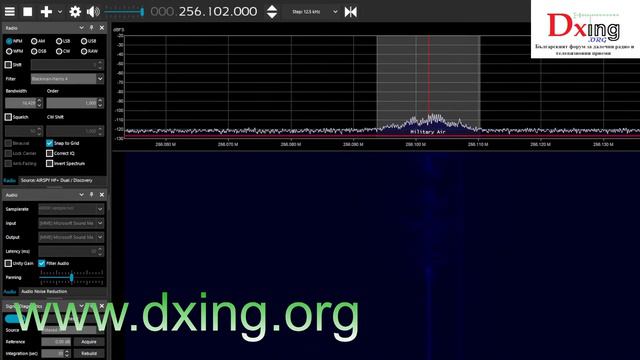Click the 256.070 M frequency axis label
Viewport: 640px width, 360px height.
(228, 144)
